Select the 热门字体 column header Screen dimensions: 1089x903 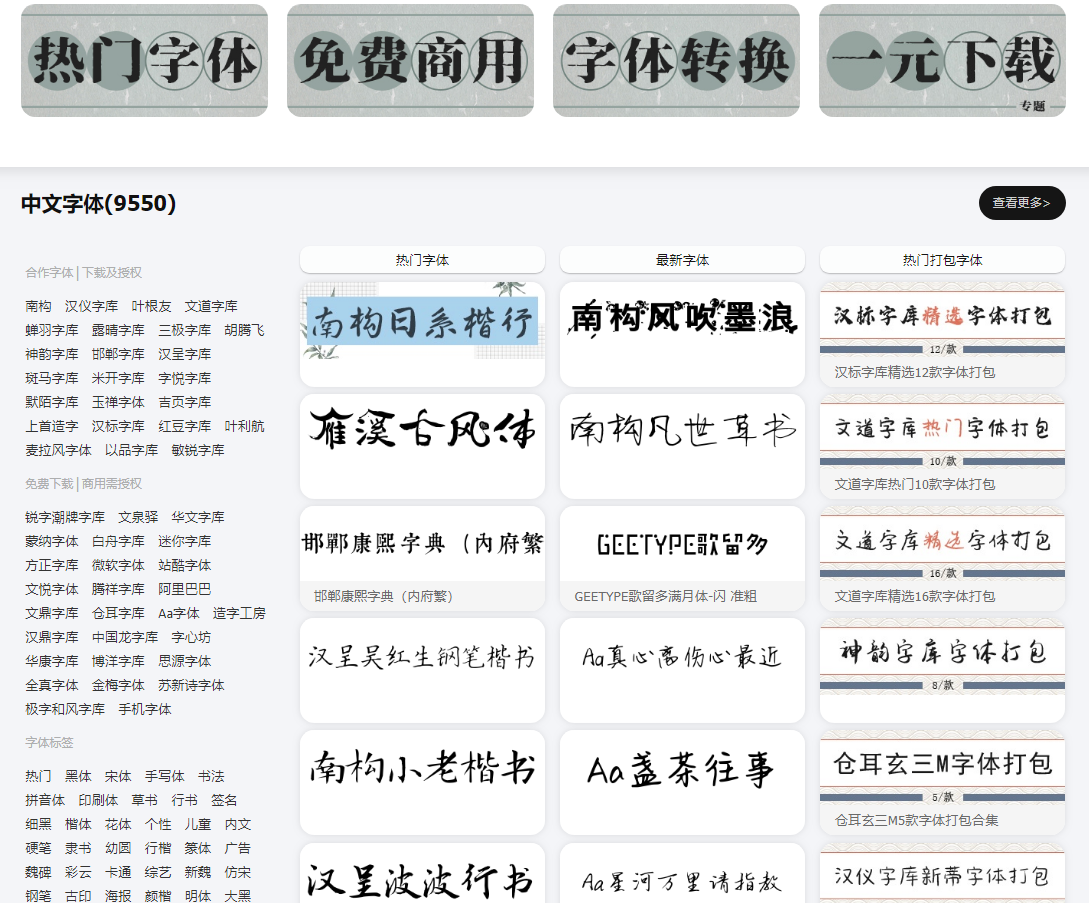point(421,259)
